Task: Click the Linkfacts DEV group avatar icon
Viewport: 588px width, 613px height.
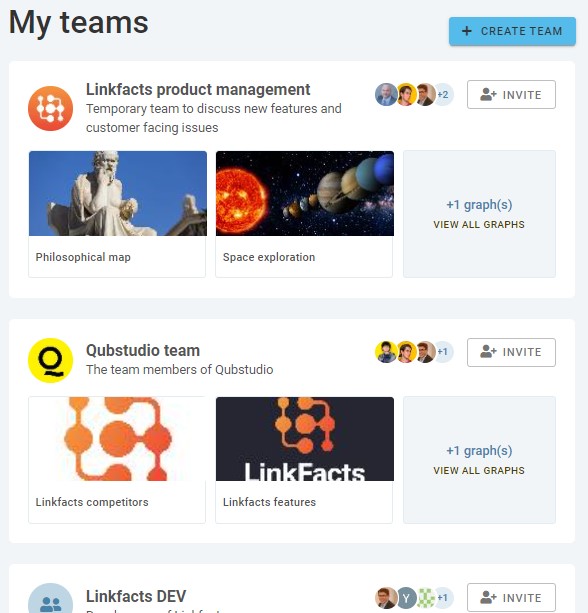Action: (50, 599)
